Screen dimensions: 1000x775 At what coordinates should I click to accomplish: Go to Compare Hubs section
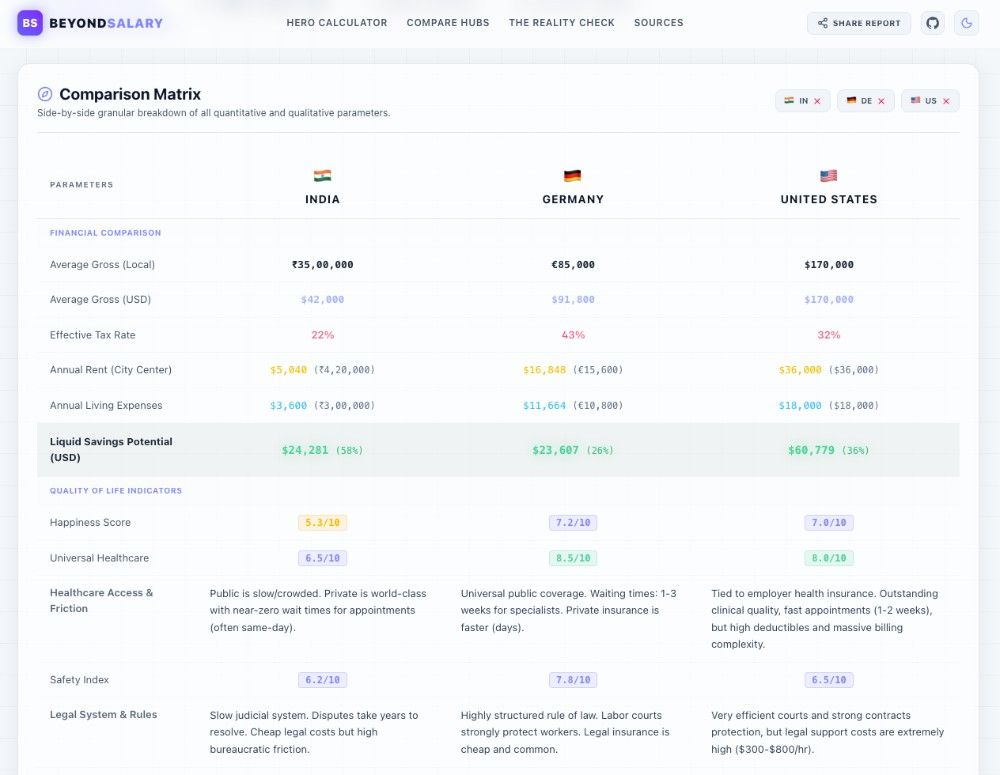pyautogui.click(x=448, y=23)
